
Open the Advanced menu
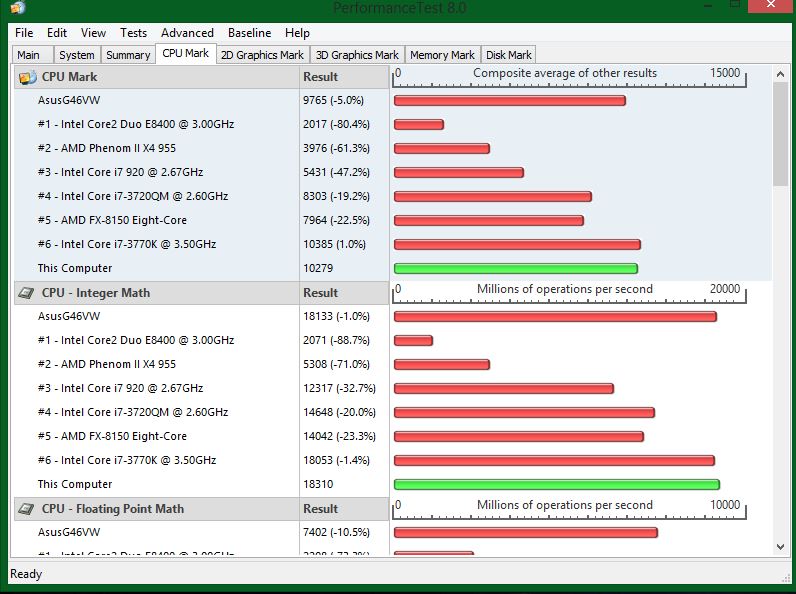click(x=187, y=33)
